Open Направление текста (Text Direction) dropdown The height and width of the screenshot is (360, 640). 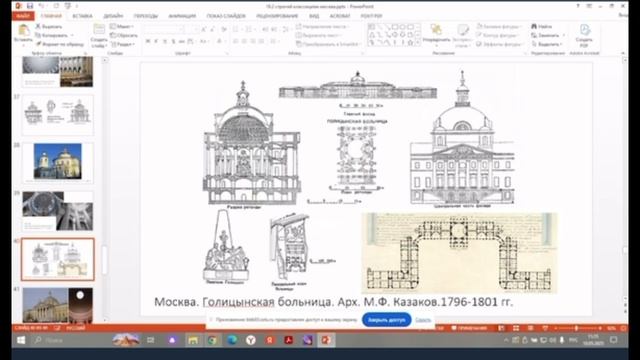pyautogui.click(x=323, y=27)
